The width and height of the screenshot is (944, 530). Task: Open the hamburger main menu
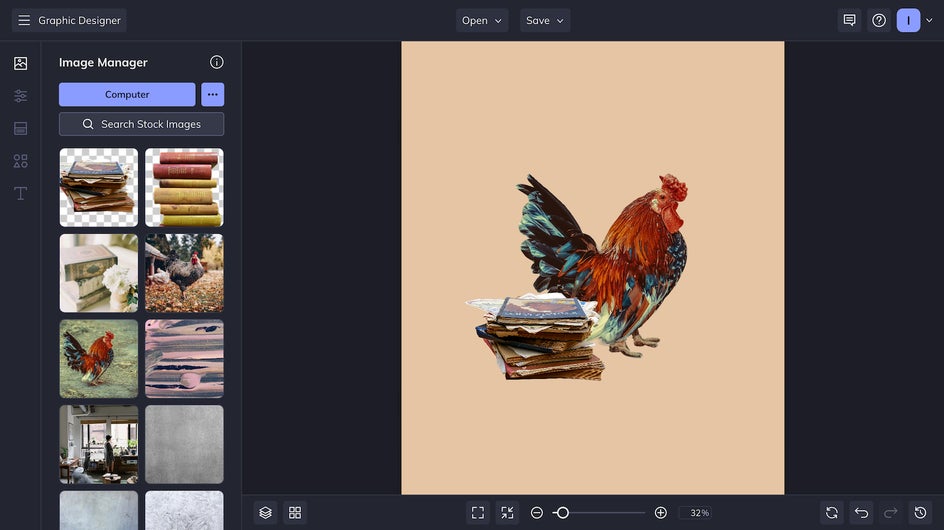point(24,20)
